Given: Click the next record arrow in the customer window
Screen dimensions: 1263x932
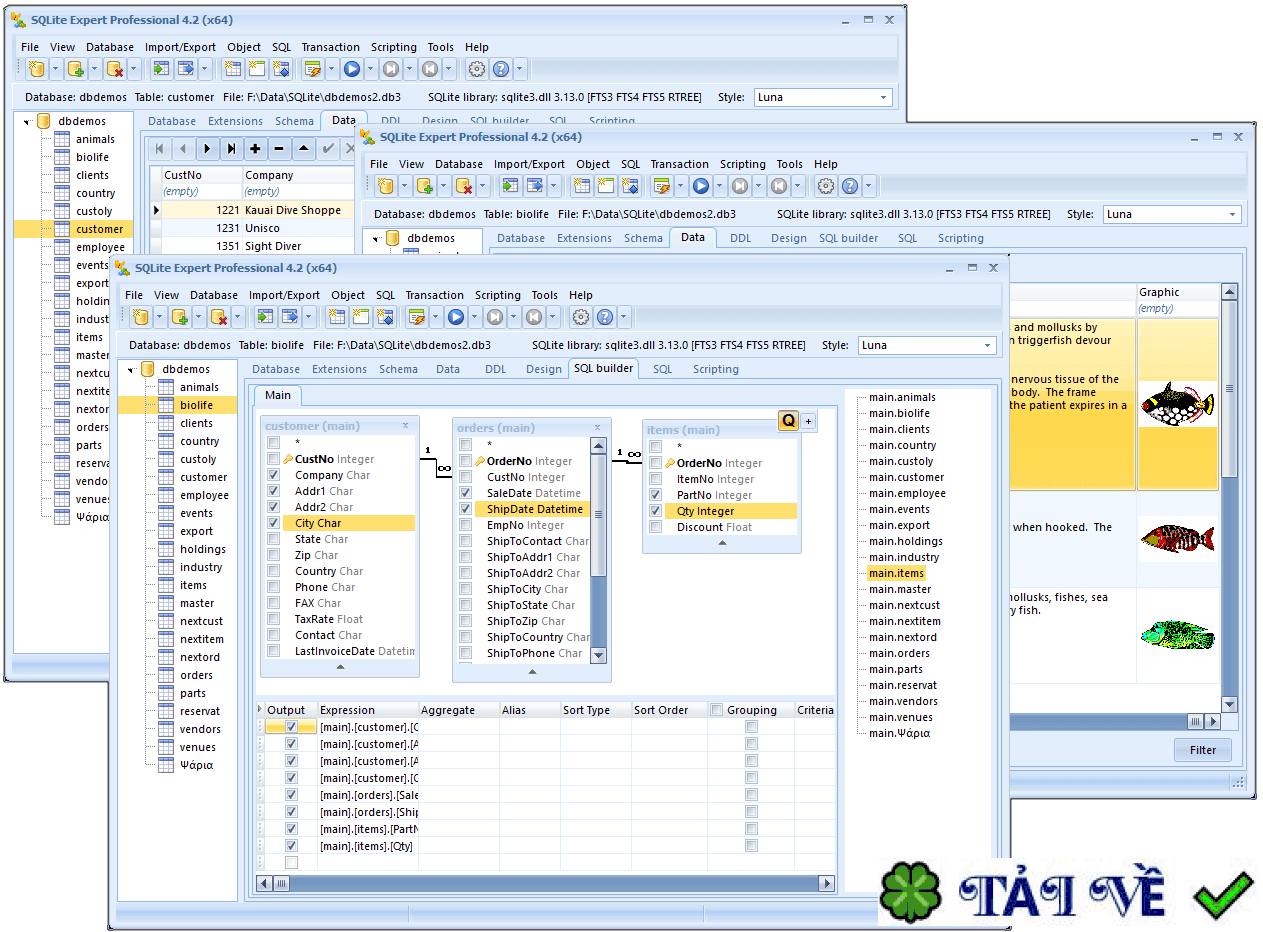Looking at the screenshot, I should point(207,149).
